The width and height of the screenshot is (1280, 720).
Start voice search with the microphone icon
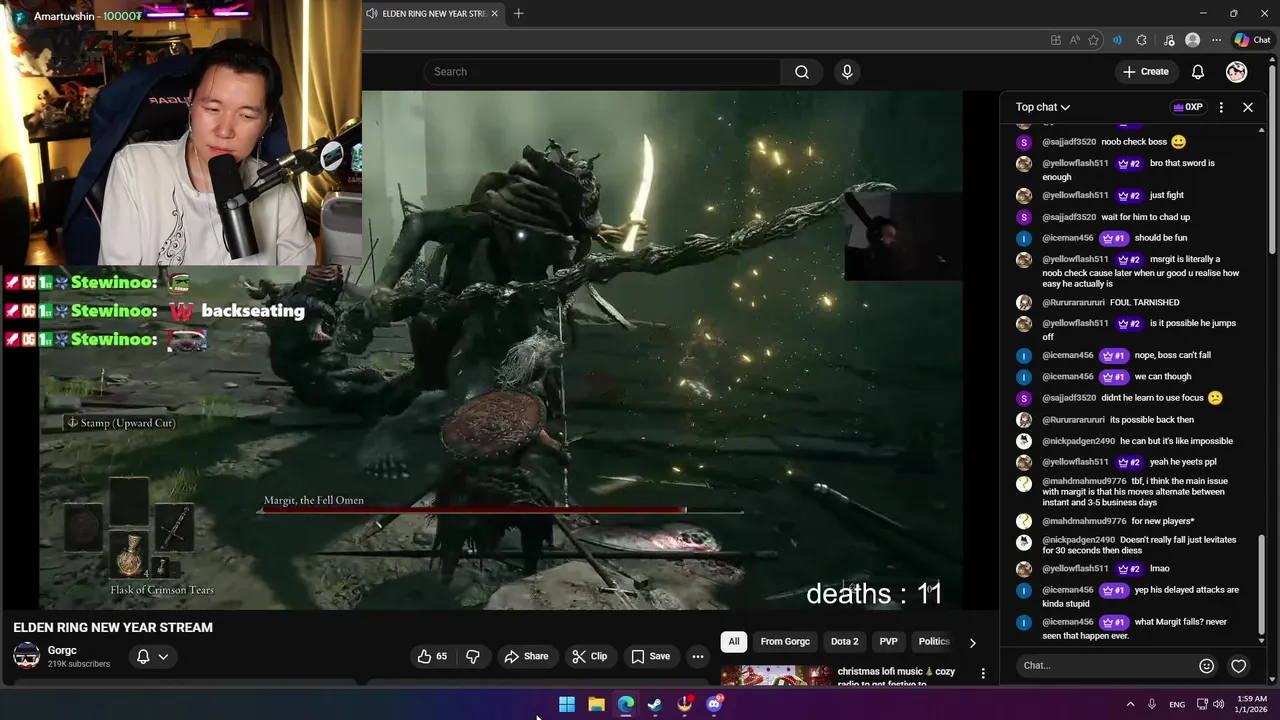(x=847, y=72)
